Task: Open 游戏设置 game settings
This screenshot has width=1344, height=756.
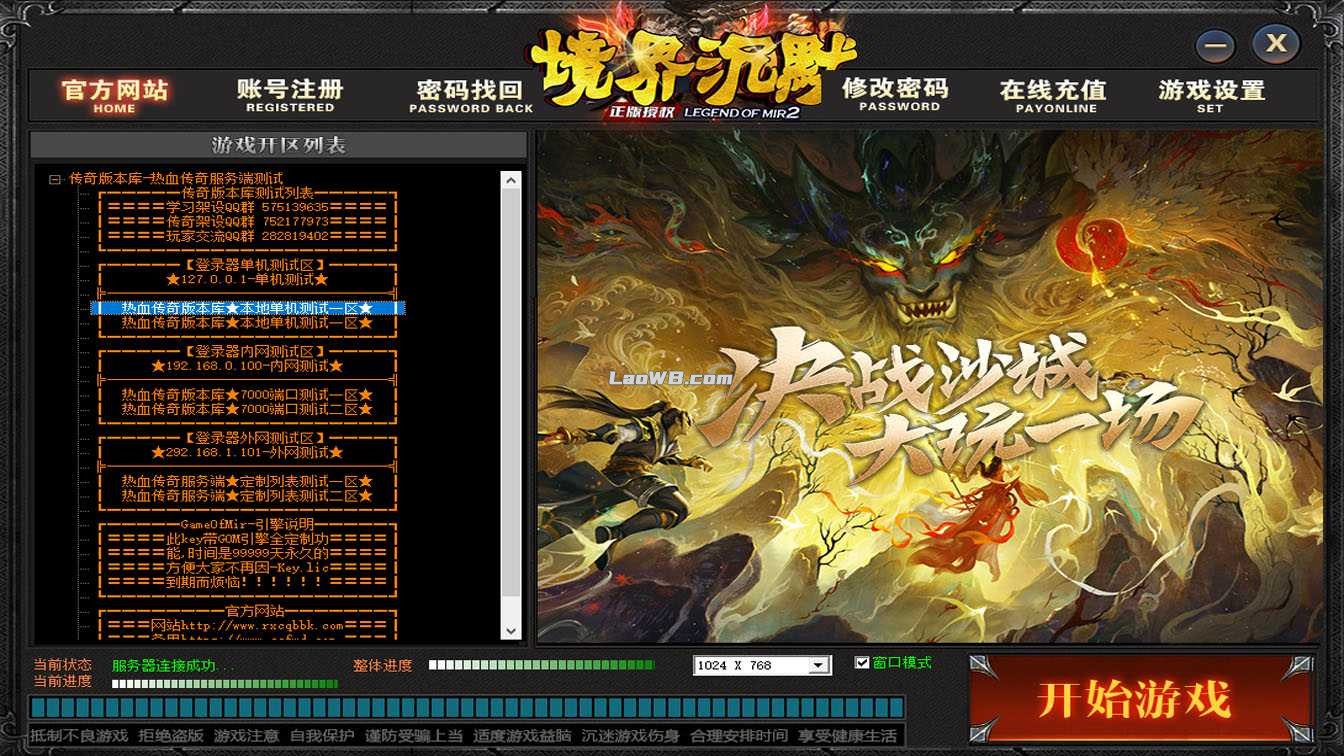Action: click(x=1211, y=95)
